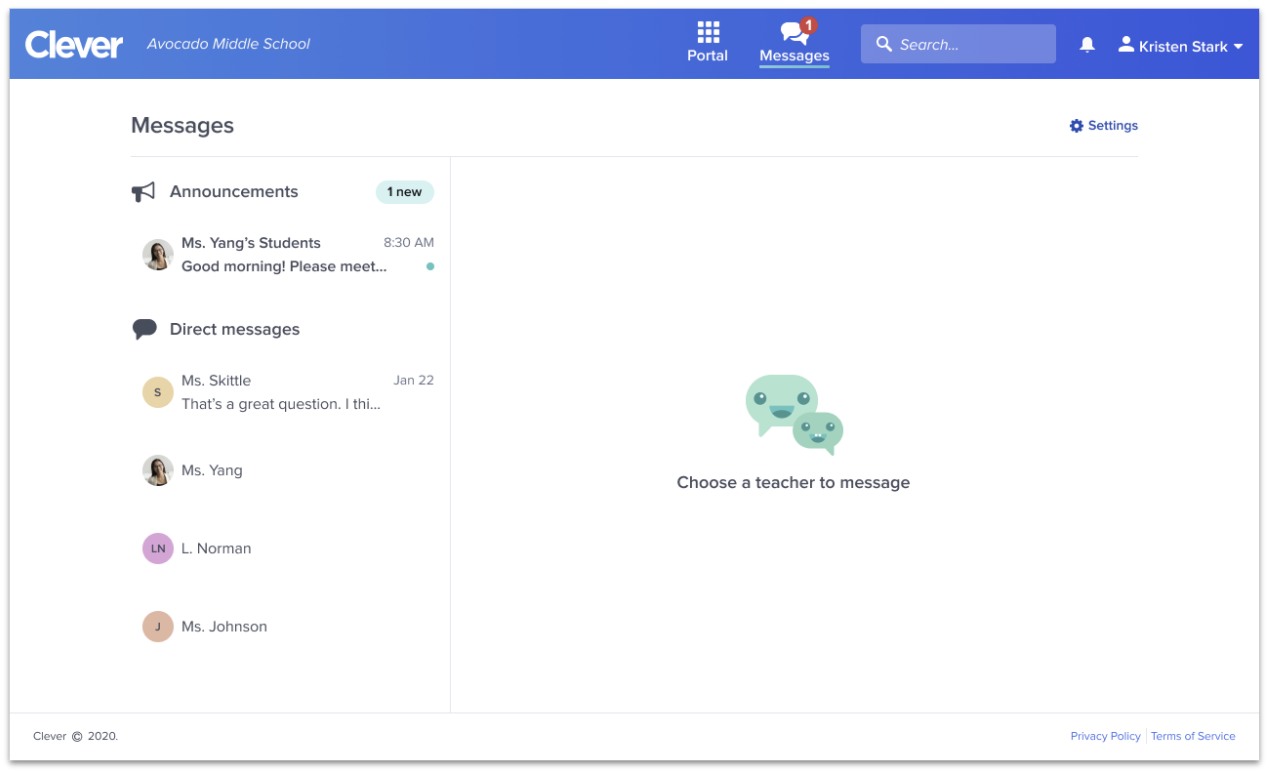The image size is (1275, 772).
Task: Click L. Norman's purple LN avatar
Action: point(158,549)
